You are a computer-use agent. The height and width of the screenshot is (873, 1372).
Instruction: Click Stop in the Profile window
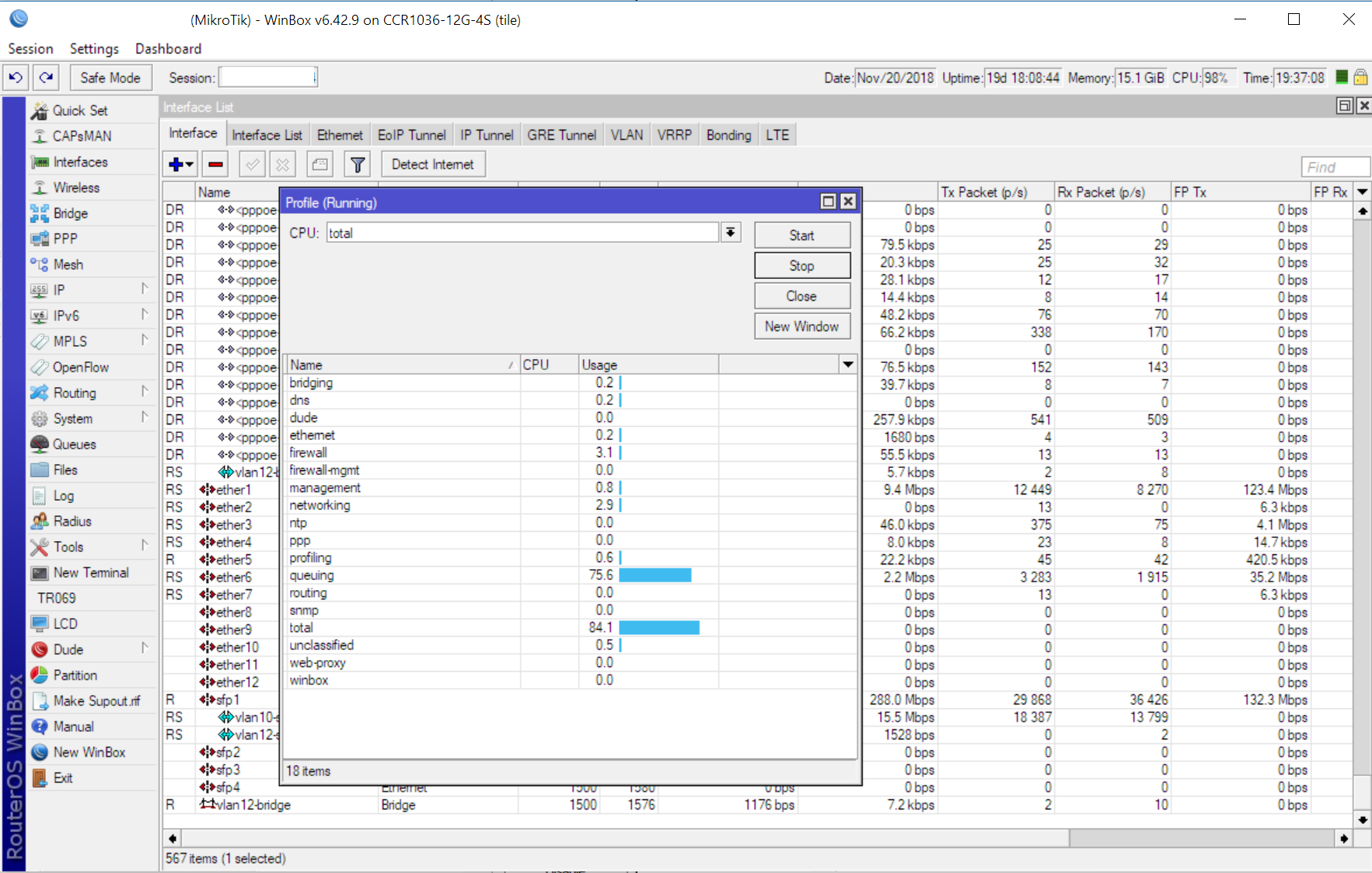tap(802, 266)
